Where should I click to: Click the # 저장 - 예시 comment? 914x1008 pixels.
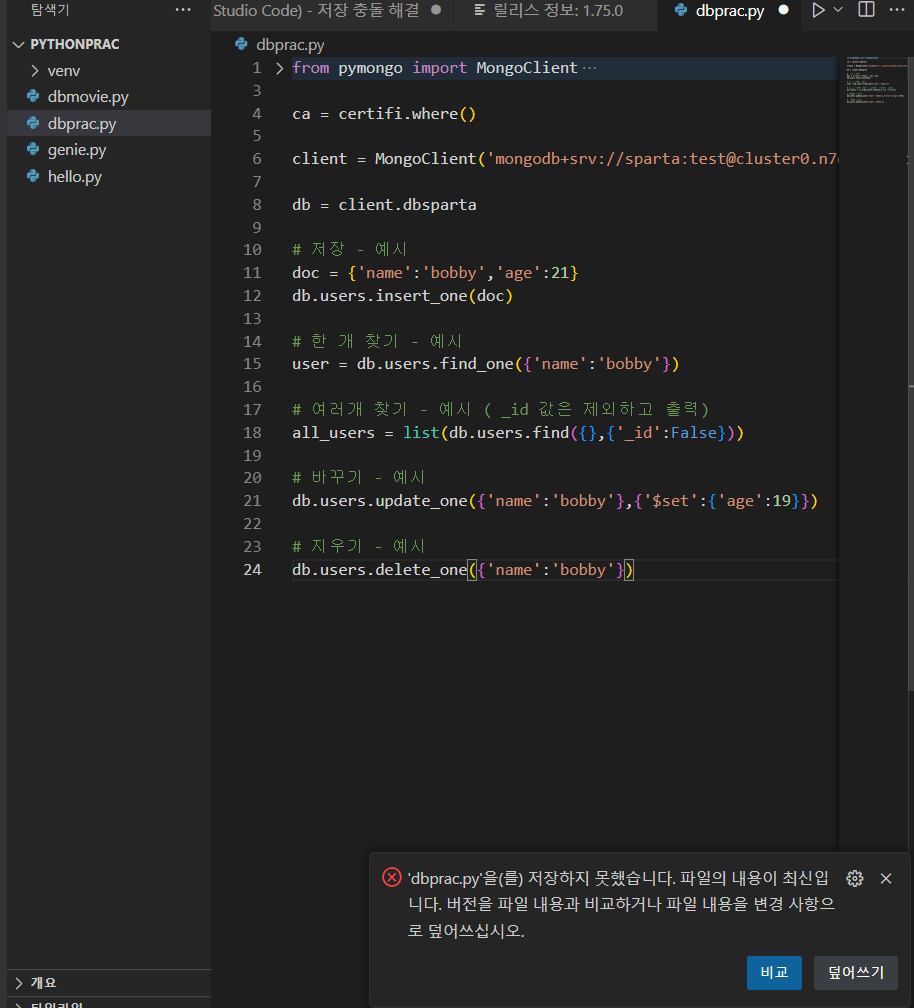pos(349,249)
